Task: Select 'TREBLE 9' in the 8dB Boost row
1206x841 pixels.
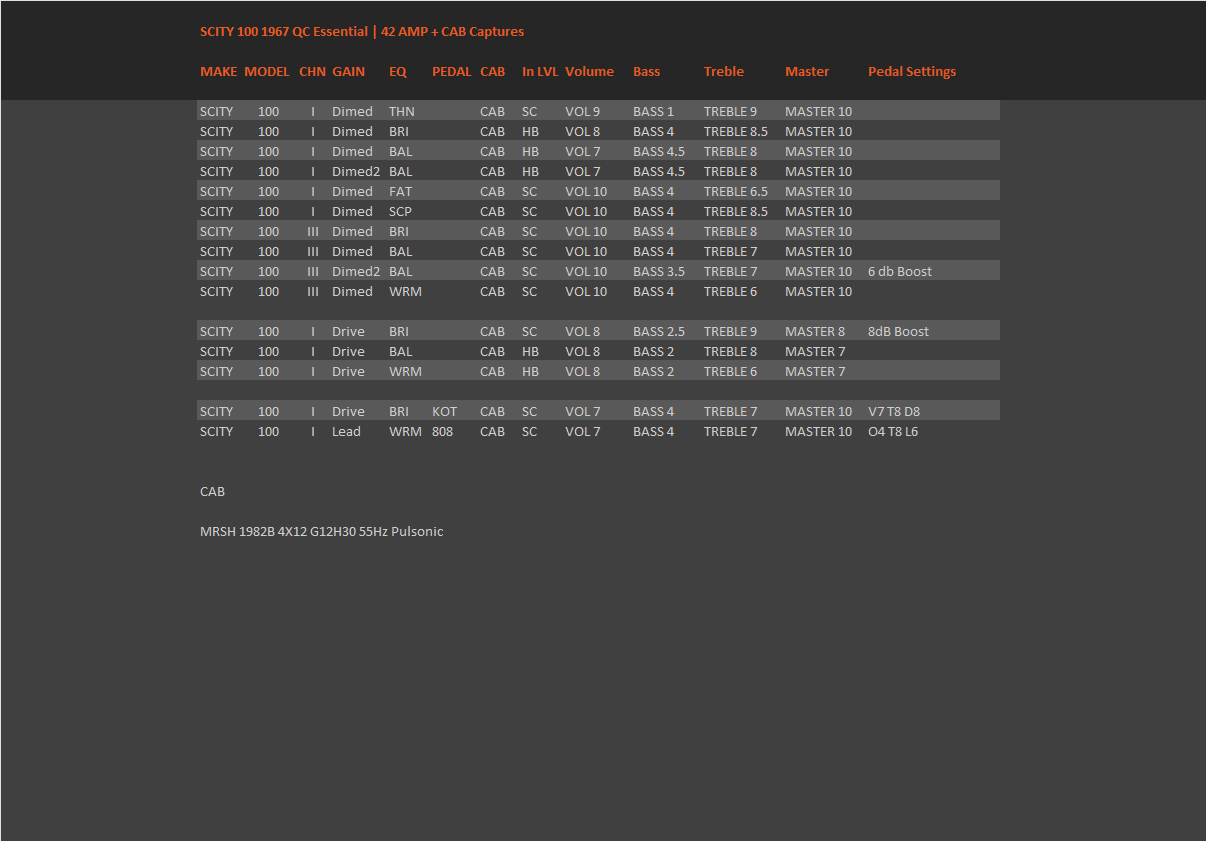Action: click(730, 331)
